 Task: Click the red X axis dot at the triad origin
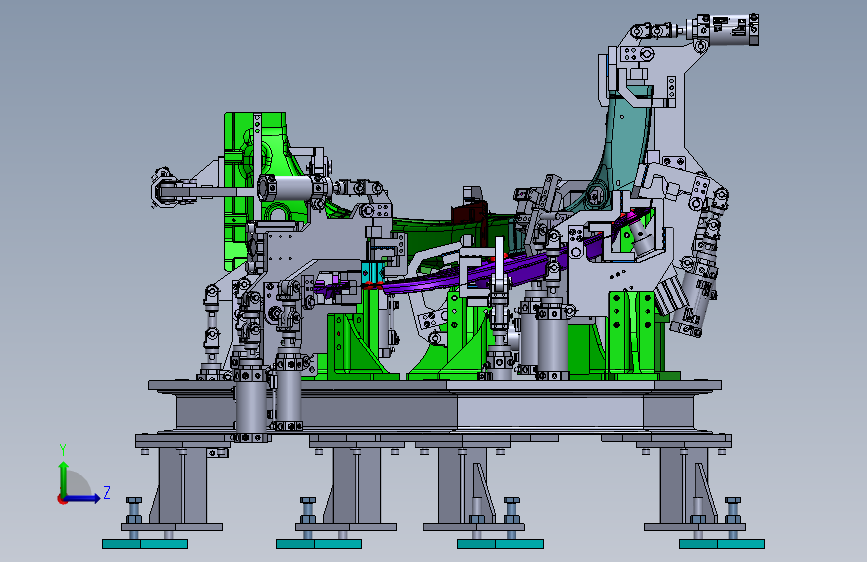pos(62,499)
